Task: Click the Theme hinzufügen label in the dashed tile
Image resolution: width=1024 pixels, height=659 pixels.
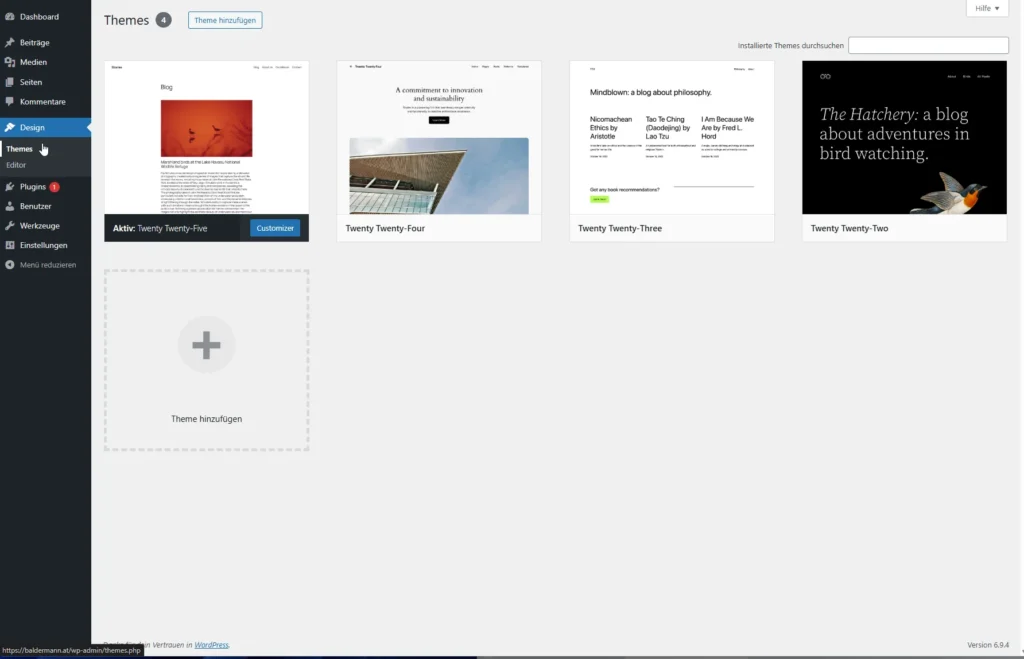Action: coord(206,419)
